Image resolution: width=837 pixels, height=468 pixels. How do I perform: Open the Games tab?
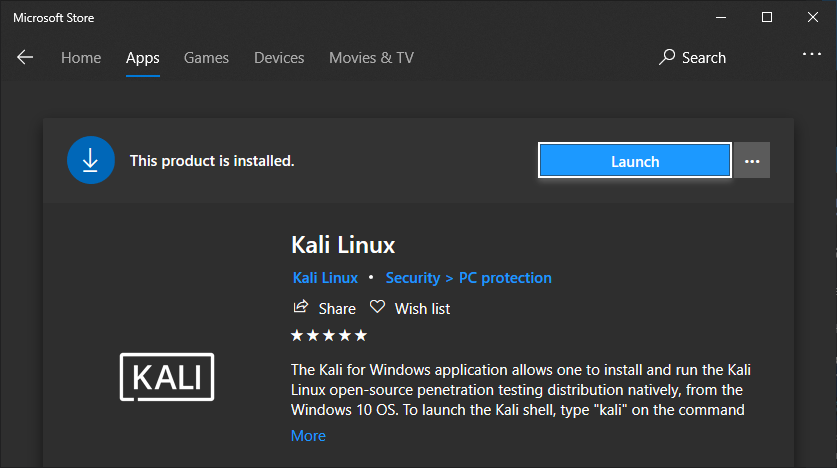206,57
